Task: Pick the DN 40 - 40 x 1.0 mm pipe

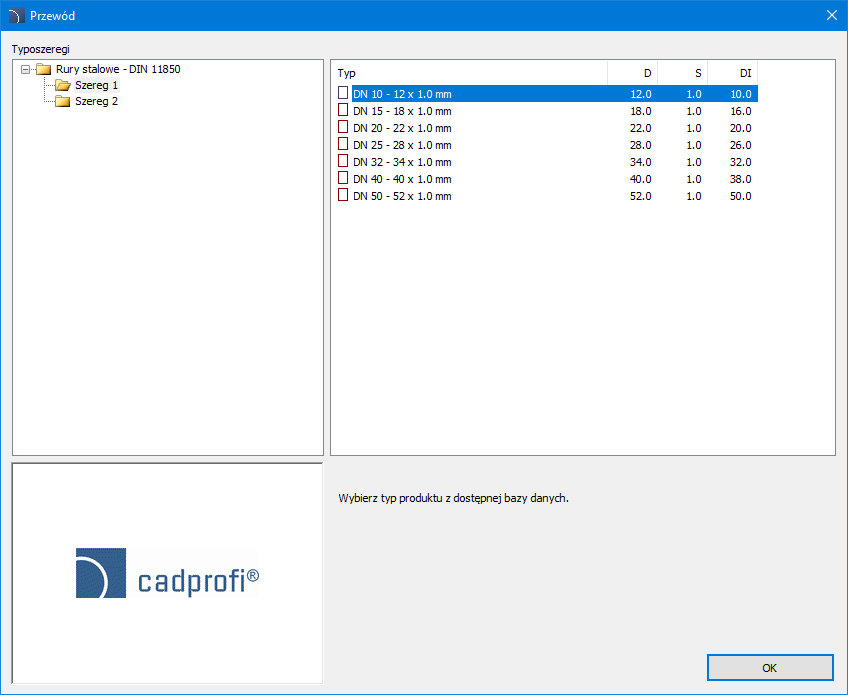Action: (x=402, y=179)
